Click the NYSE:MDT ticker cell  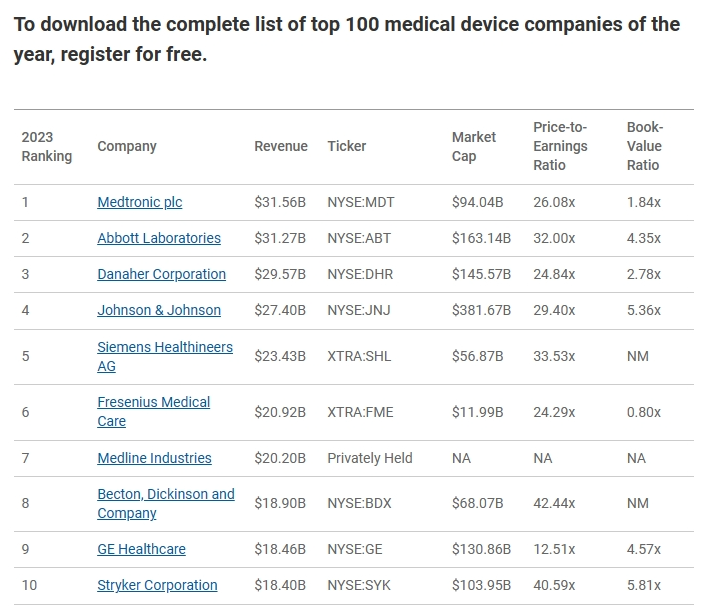point(361,202)
